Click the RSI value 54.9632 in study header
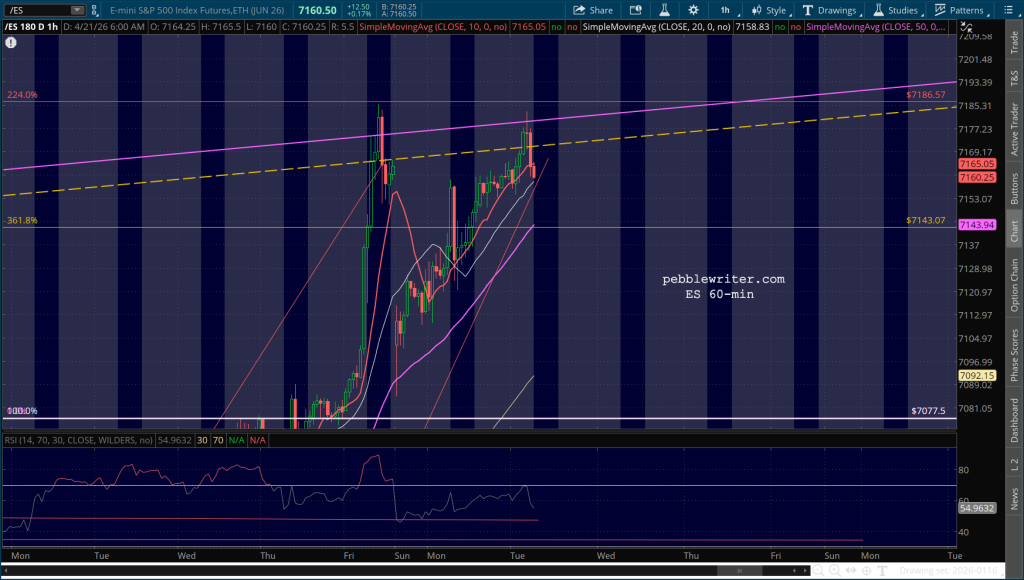This screenshot has height=580, width=1024. pyautogui.click(x=175, y=440)
